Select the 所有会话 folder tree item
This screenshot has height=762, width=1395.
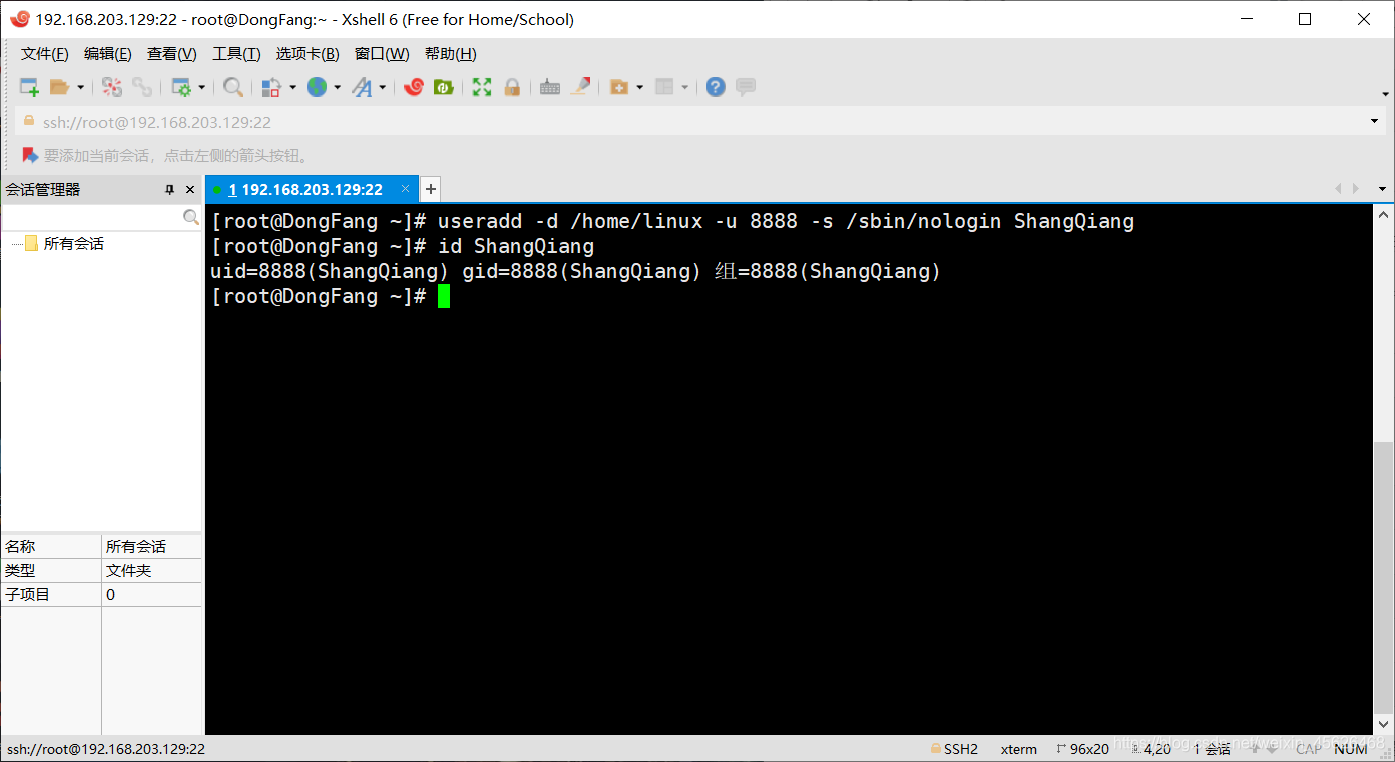(x=74, y=243)
